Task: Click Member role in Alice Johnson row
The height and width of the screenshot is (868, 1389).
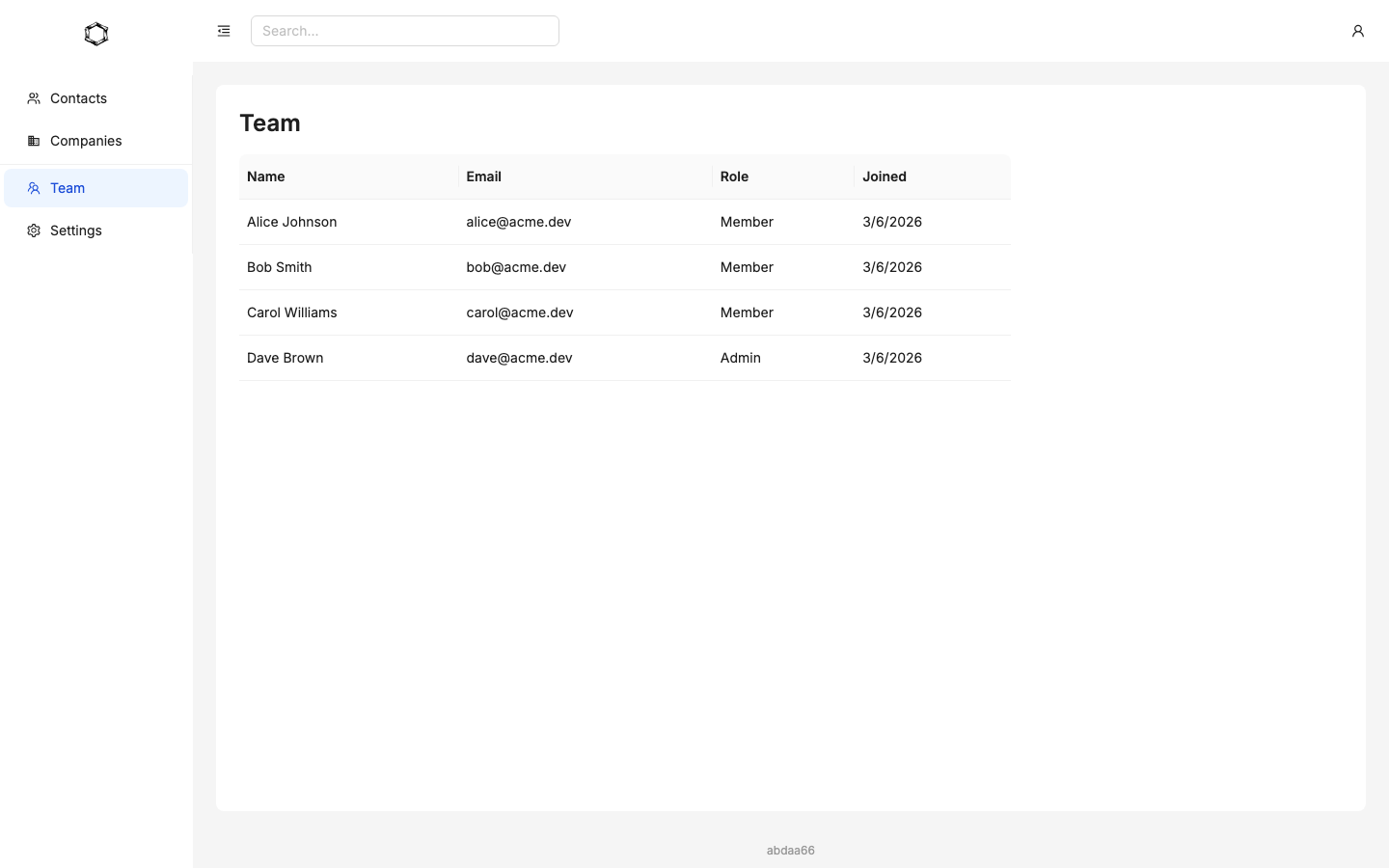Action: 747,222
